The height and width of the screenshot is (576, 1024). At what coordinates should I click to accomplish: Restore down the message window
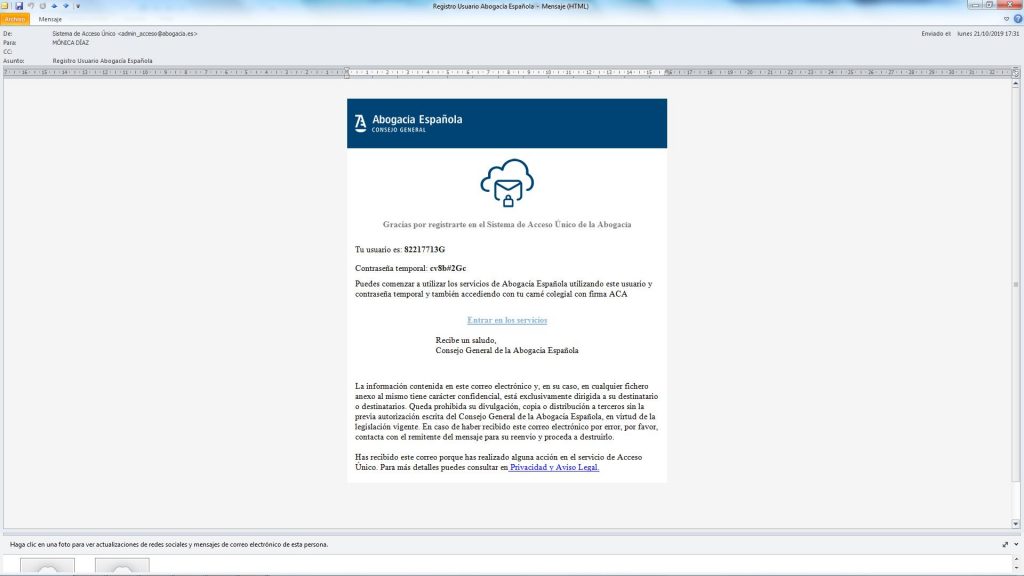(990, 5)
